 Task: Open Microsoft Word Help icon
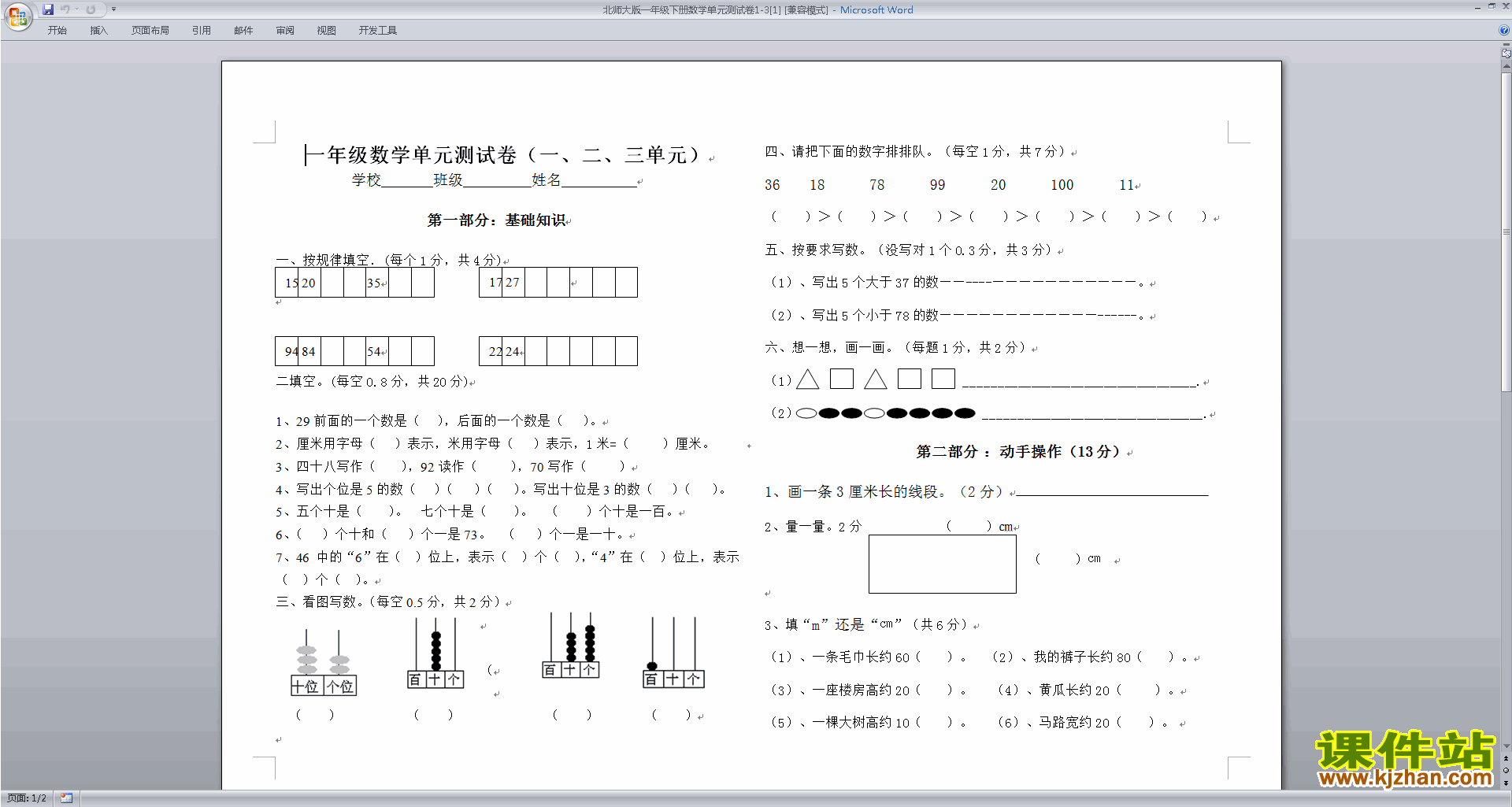coord(1504,31)
